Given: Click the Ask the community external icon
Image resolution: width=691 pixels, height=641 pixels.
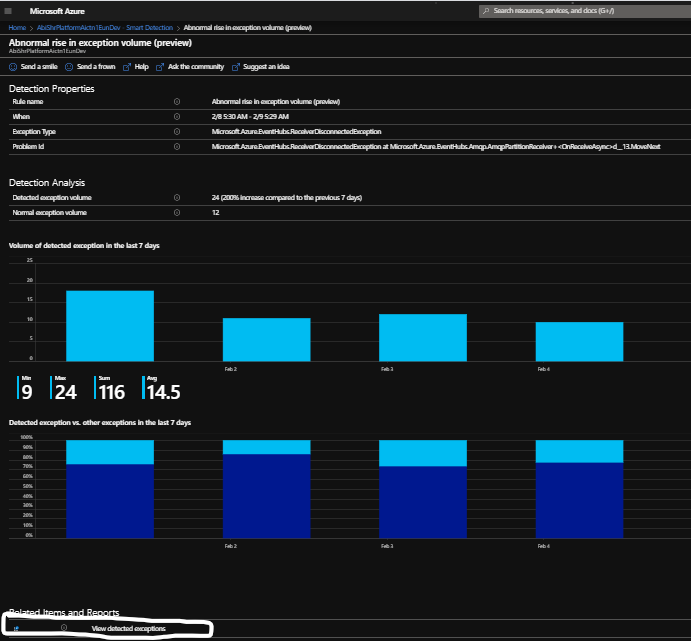Looking at the screenshot, I should pos(160,67).
